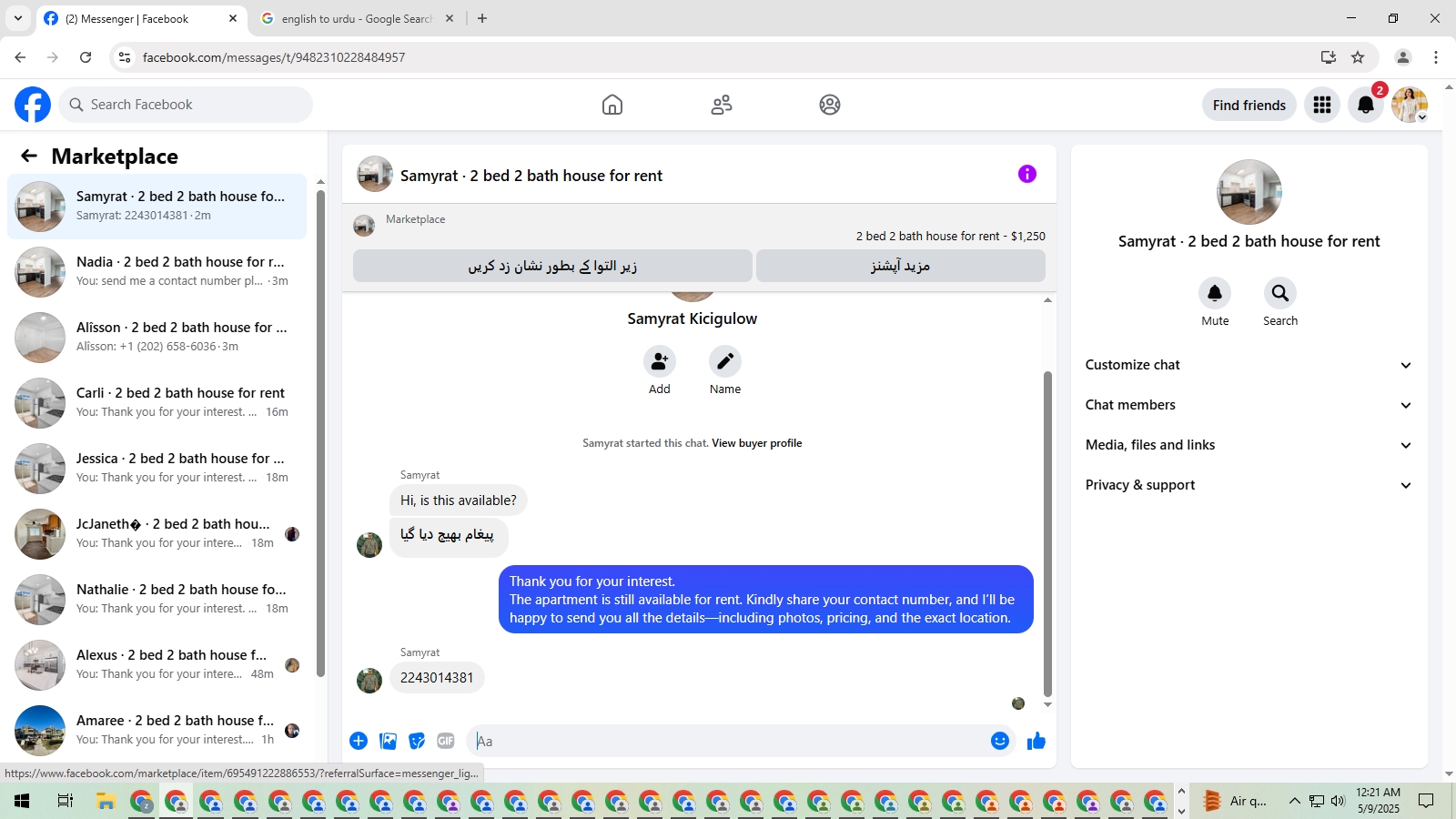
Task: Click the Chrome address bar
Action: point(728,57)
